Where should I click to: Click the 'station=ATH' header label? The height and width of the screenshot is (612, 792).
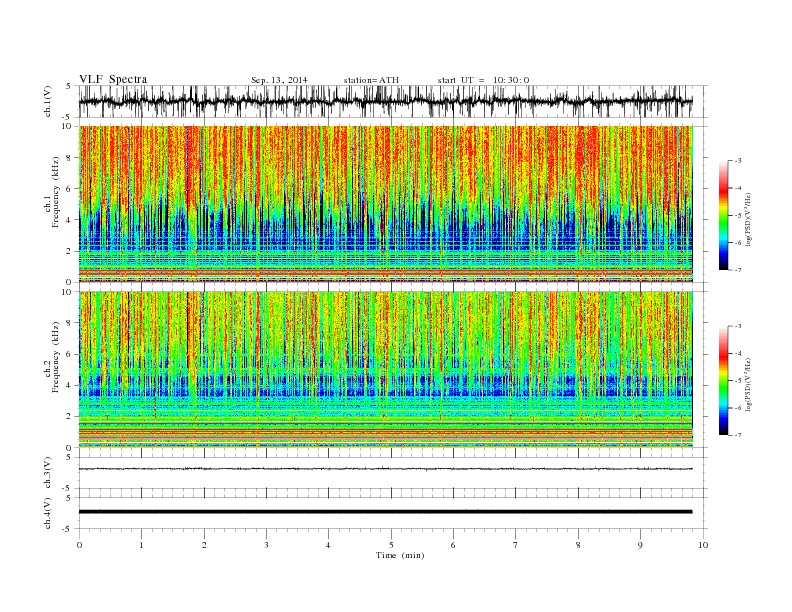pyautogui.click(x=371, y=80)
